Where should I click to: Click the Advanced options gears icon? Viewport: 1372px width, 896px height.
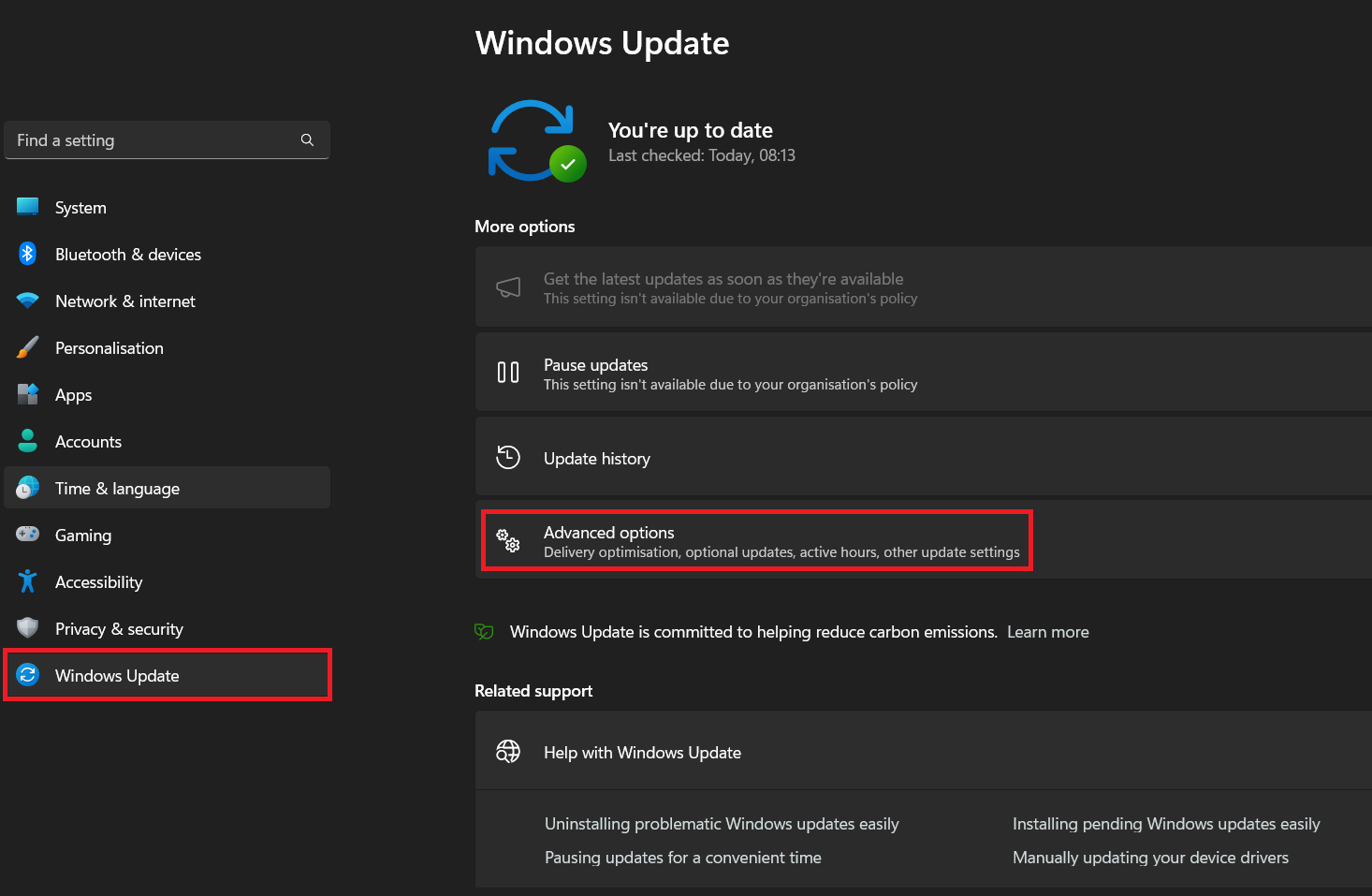pyautogui.click(x=508, y=540)
